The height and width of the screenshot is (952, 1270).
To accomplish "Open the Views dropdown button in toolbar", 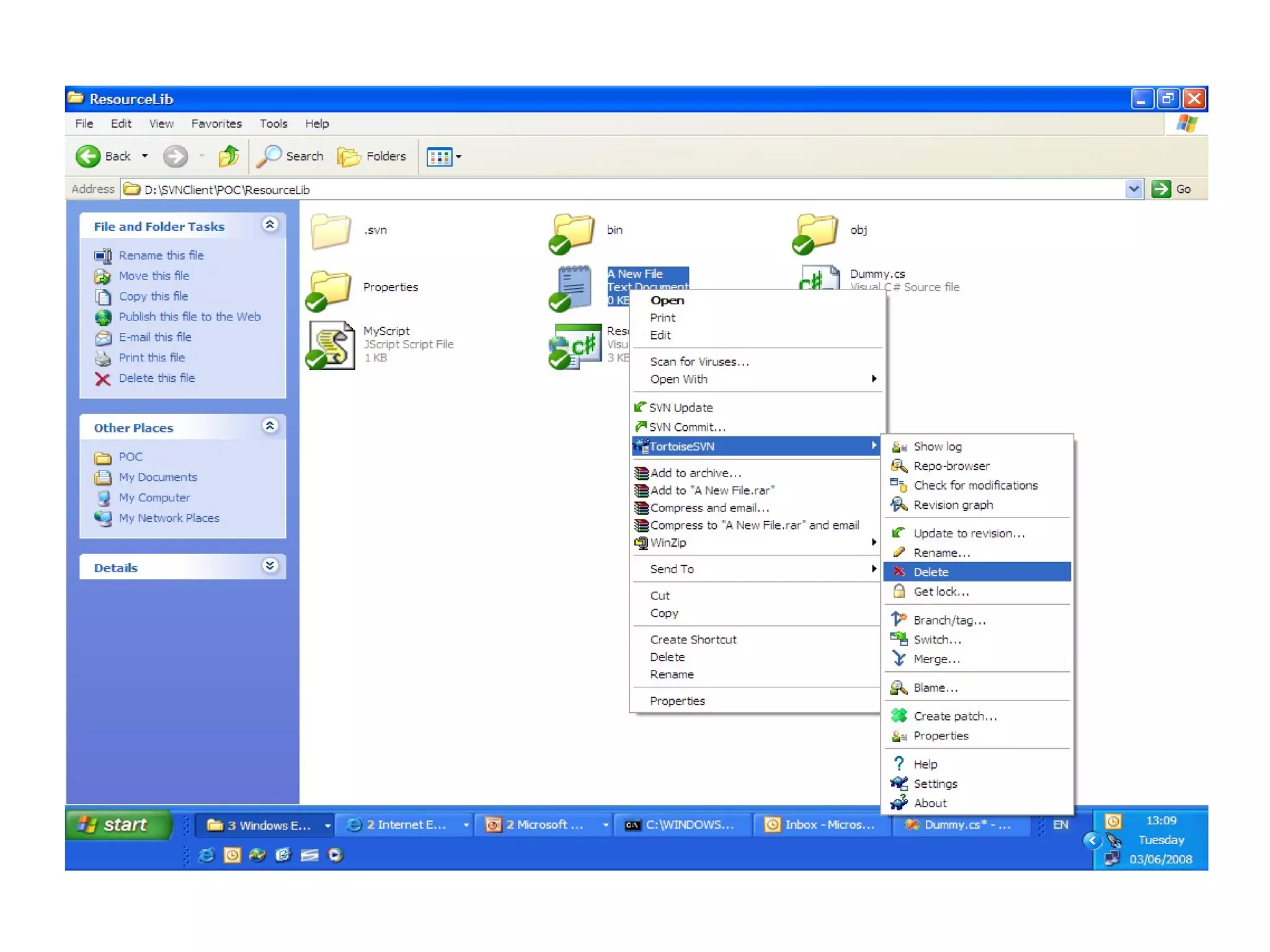I will 444,157.
